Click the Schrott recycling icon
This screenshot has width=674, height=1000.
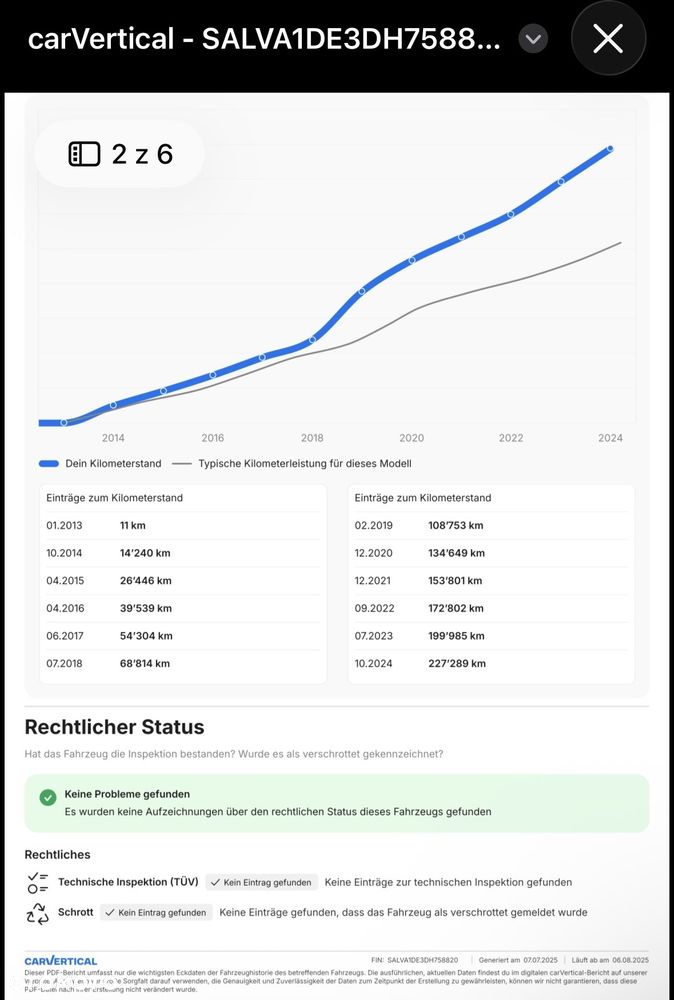coord(38,912)
